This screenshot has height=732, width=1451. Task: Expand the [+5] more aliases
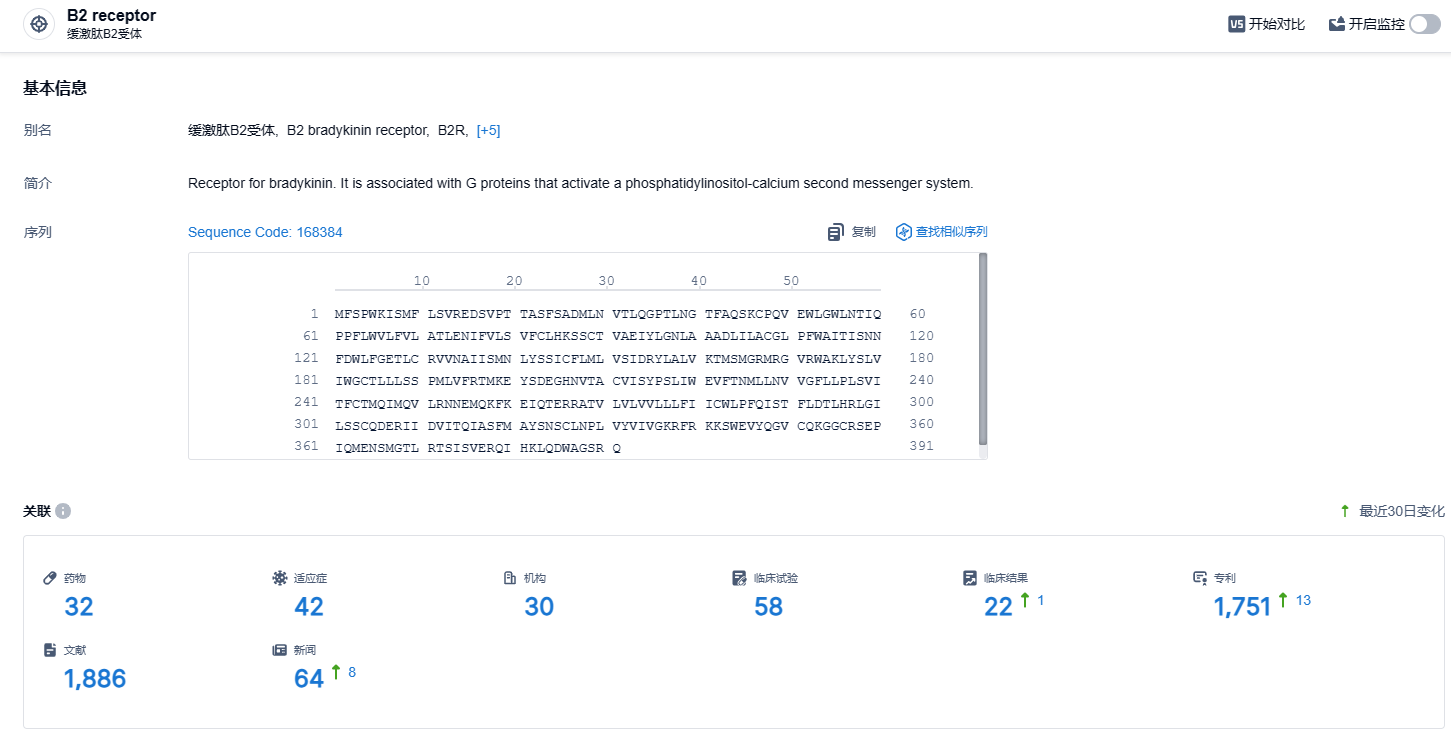(x=488, y=130)
